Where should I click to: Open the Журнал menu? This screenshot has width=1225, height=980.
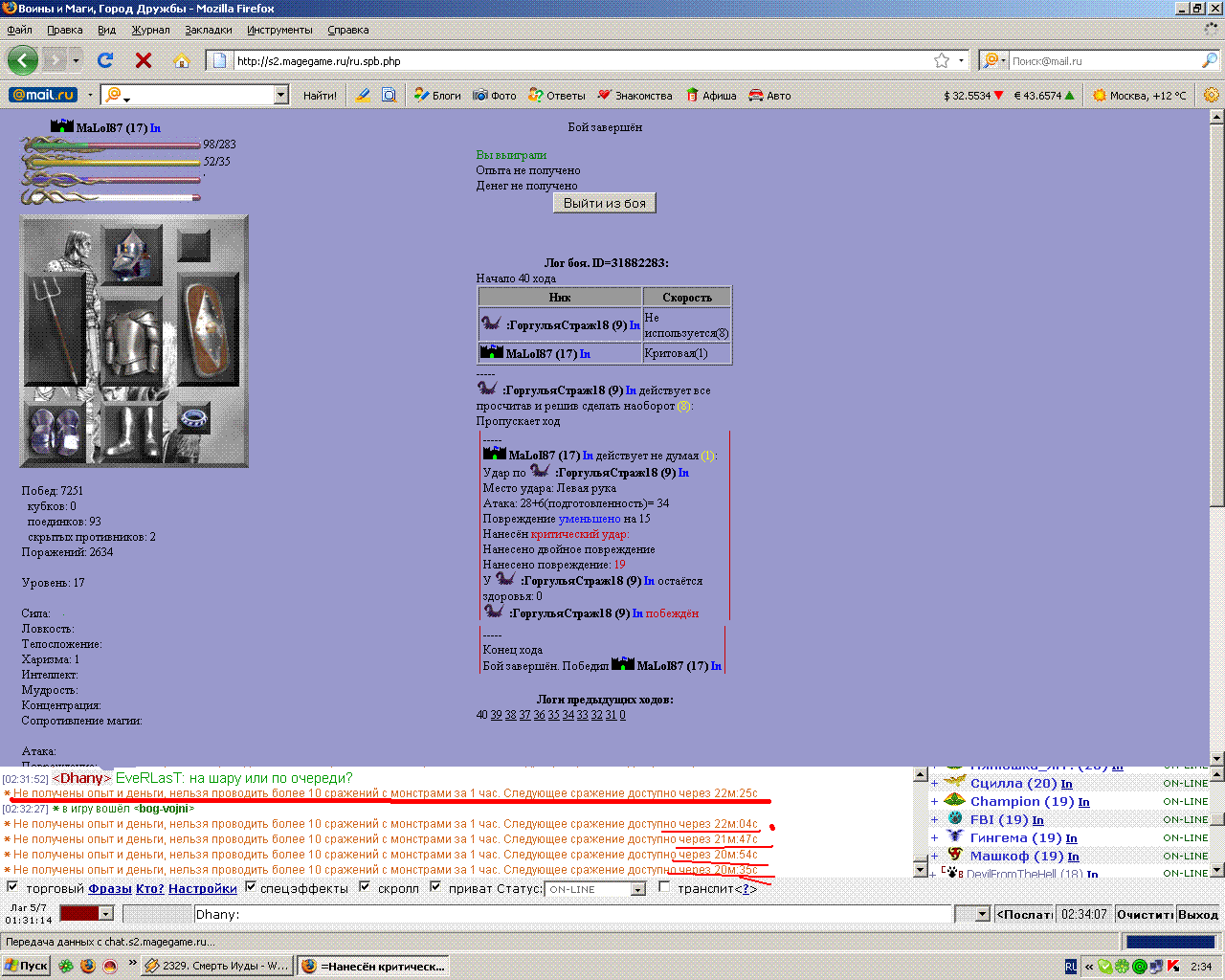pyautogui.click(x=150, y=30)
